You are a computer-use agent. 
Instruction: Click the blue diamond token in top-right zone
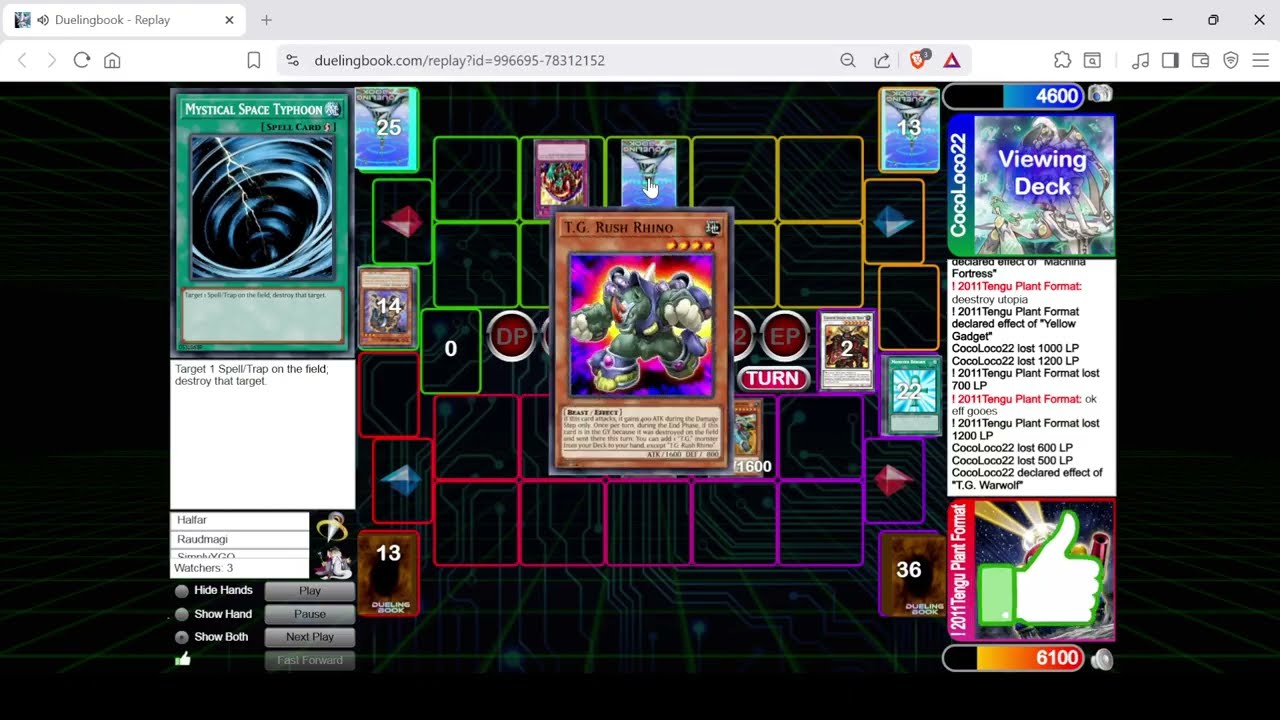pyautogui.click(x=893, y=222)
